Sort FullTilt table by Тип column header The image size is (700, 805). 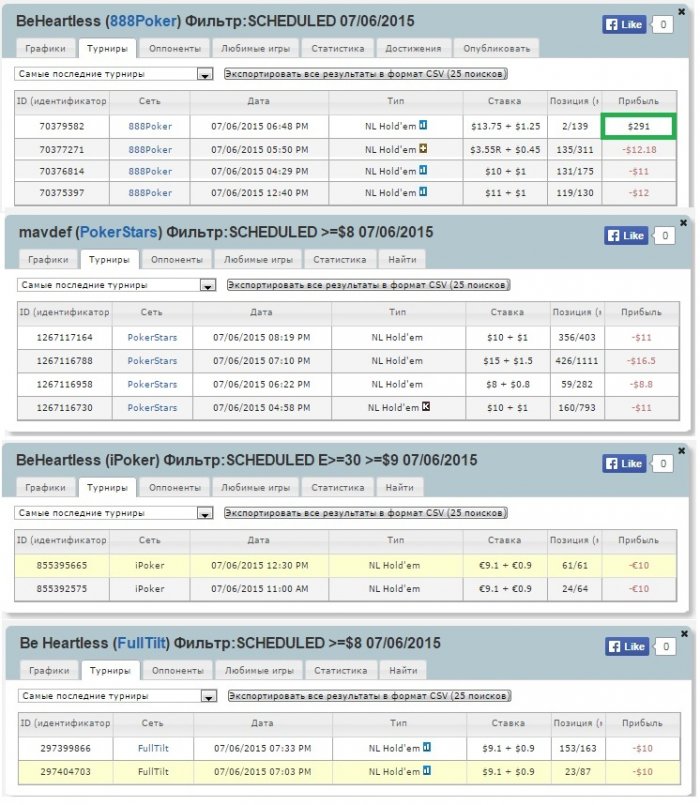pyautogui.click(x=399, y=723)
